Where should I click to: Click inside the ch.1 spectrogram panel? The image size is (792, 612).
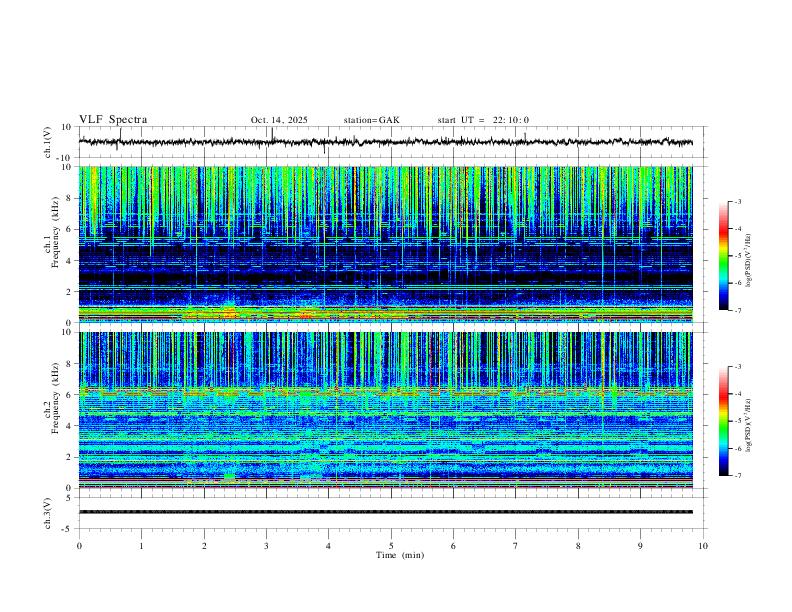tap(386, 244)
